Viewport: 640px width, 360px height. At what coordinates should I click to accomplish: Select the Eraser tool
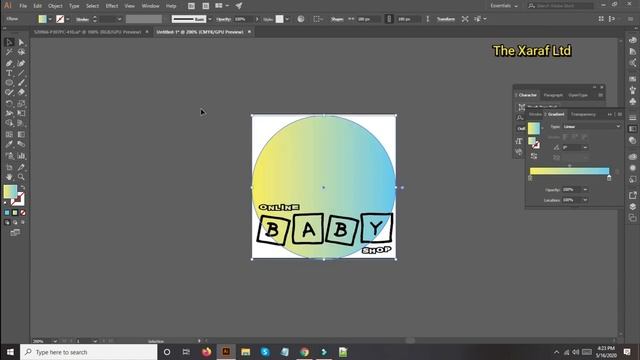[x=21, y=93]
